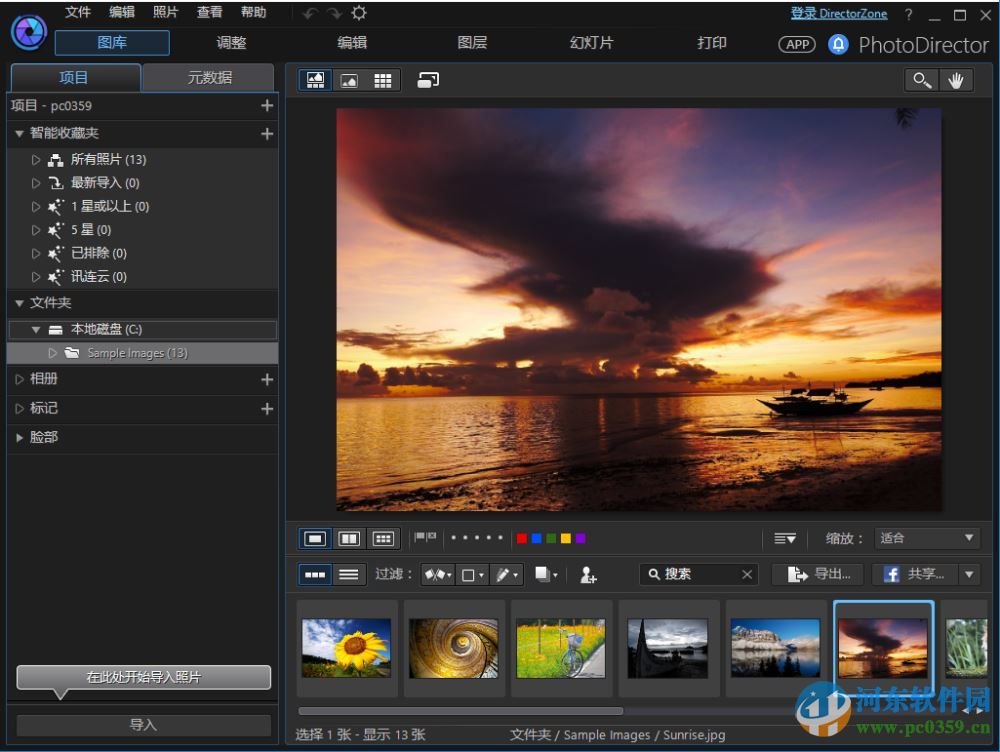This screenshot has width=1000, height=752.
Task: Open the 缩放 zoom level dropdown
Action: (926, 538)
